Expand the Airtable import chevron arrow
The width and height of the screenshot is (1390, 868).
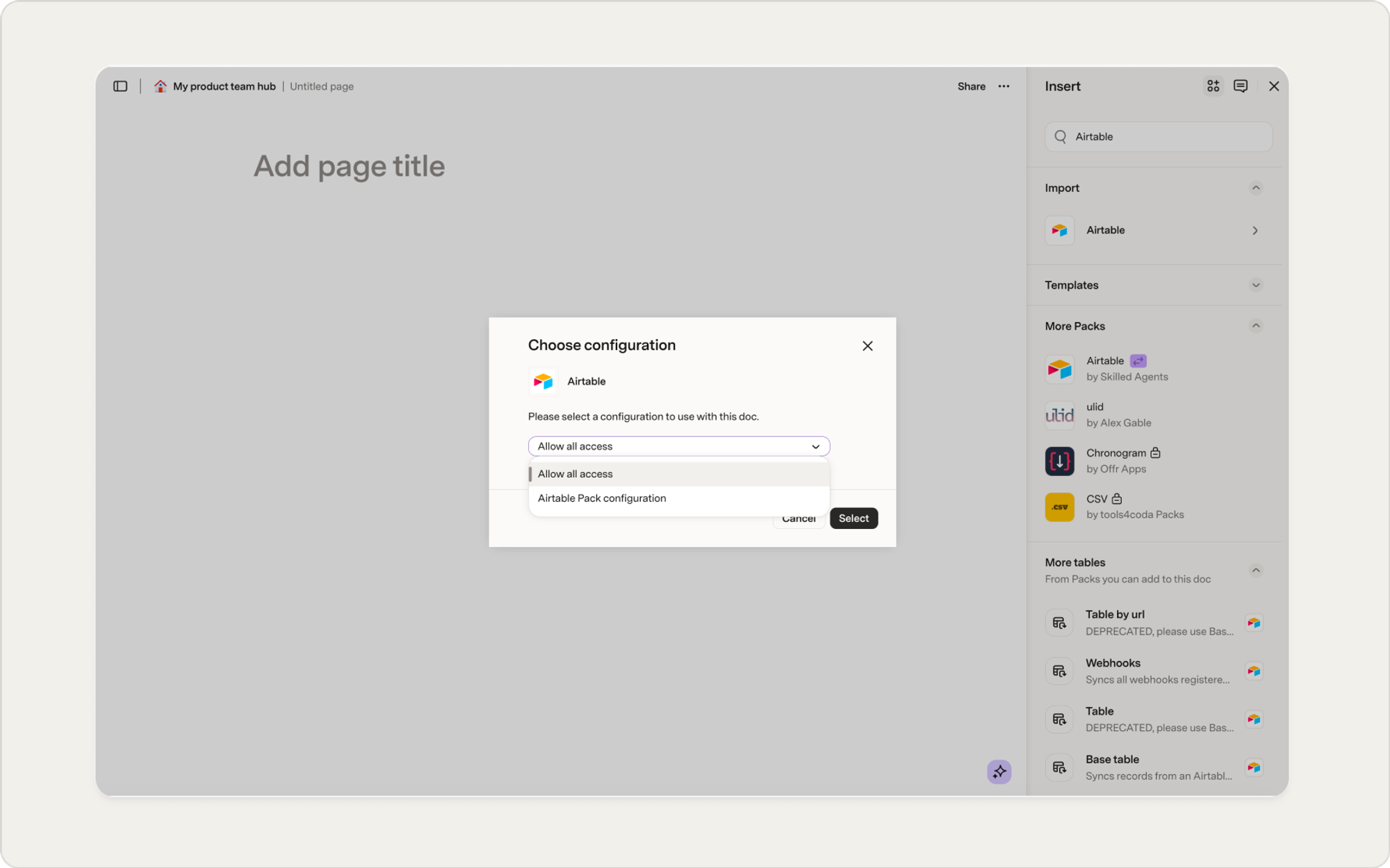tap(1255, 231)
